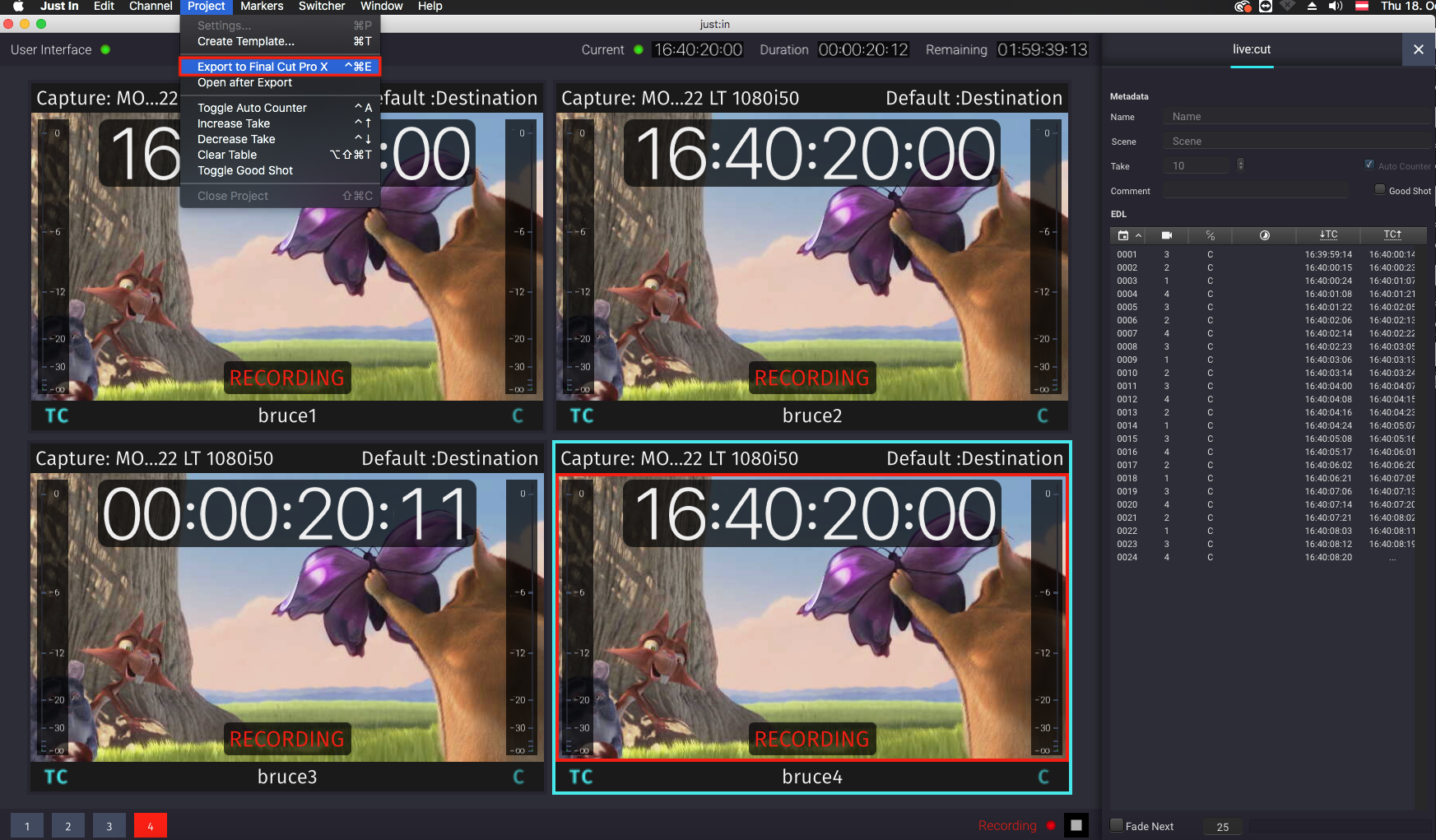Open the Edit menu

click(x=104, y=7)
